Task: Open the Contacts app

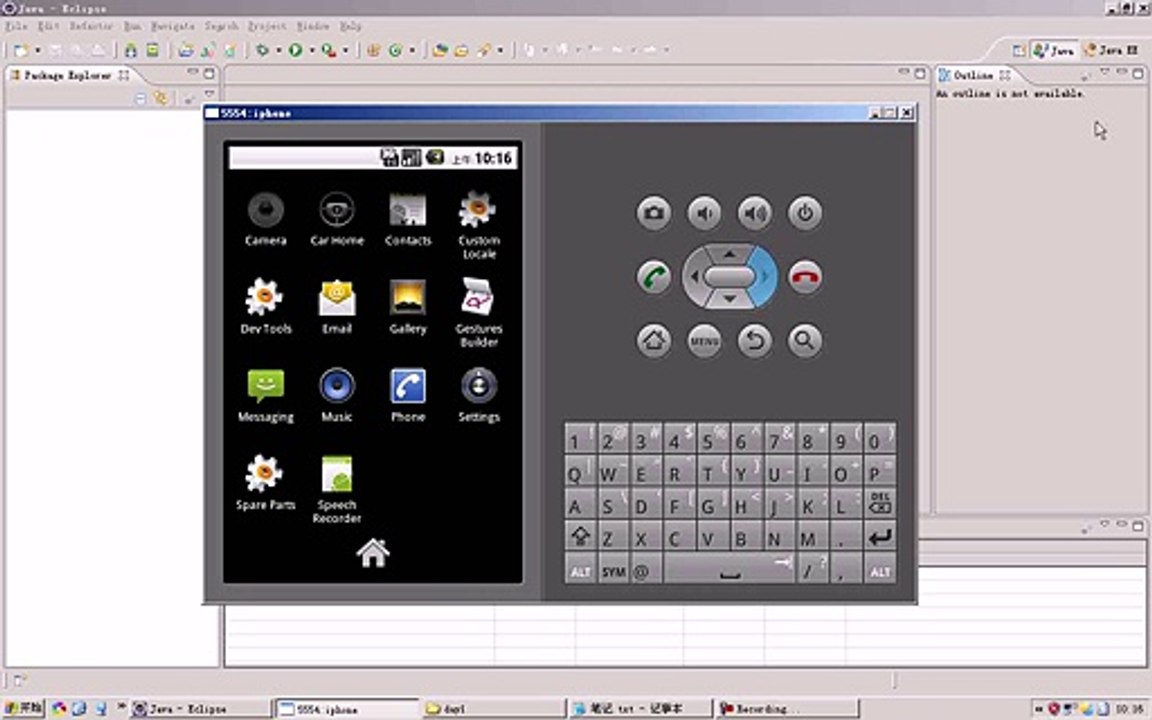Action: coord(408,218)
